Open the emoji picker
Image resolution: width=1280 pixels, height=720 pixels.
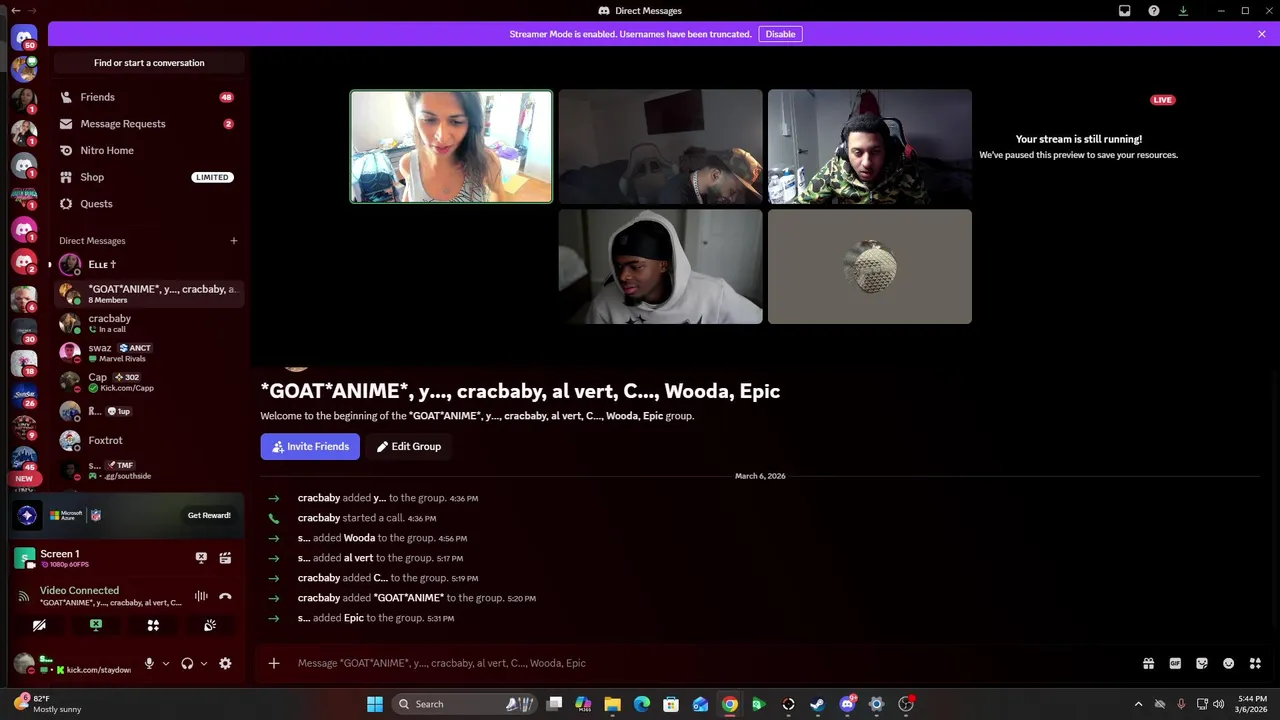(1228, 663)
